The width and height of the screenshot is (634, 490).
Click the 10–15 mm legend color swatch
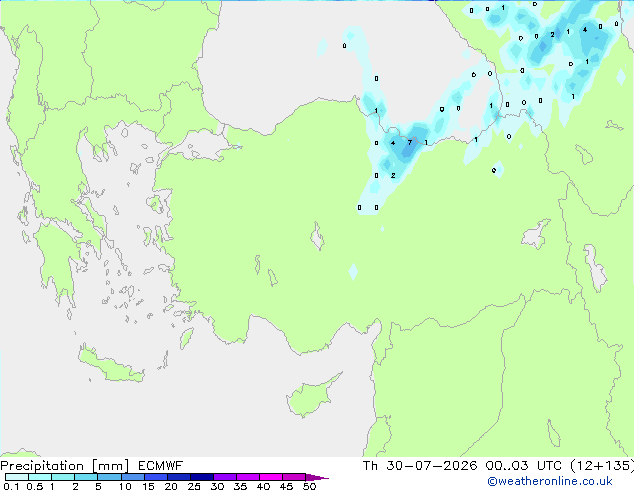click(132, 477)
